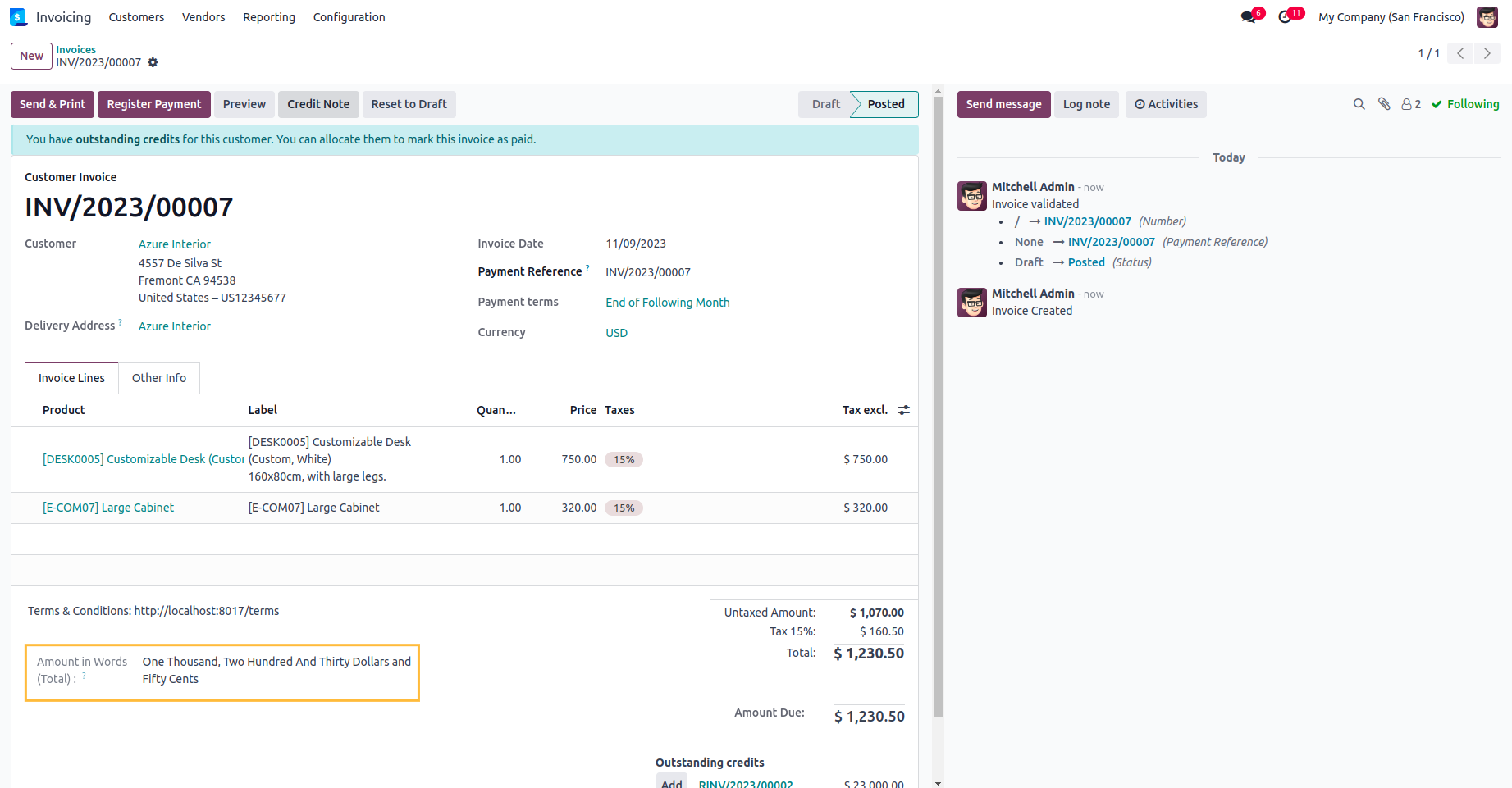This screenshot has height=788, width=1512.
Task: Click the Log note button
Action: coord(1086,104)
